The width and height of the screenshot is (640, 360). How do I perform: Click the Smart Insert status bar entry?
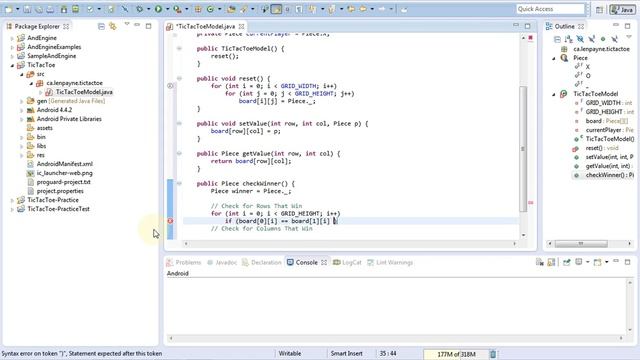347,354
